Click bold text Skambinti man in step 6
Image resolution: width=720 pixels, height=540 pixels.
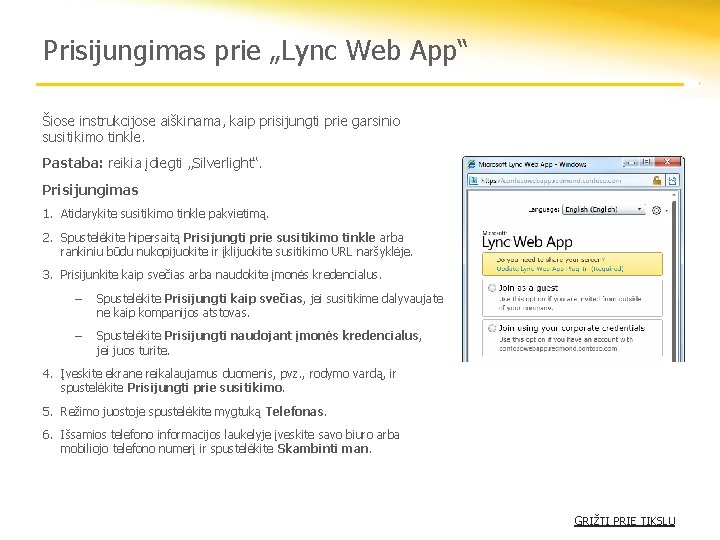tap(323, 449)
